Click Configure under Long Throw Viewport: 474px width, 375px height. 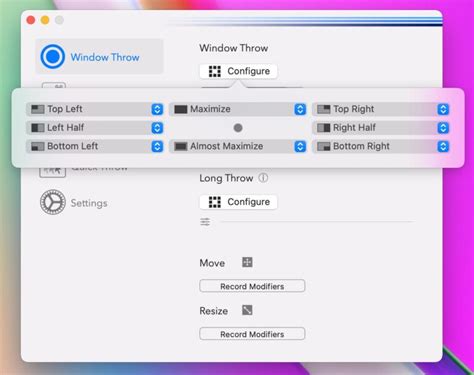pos(238,202)
